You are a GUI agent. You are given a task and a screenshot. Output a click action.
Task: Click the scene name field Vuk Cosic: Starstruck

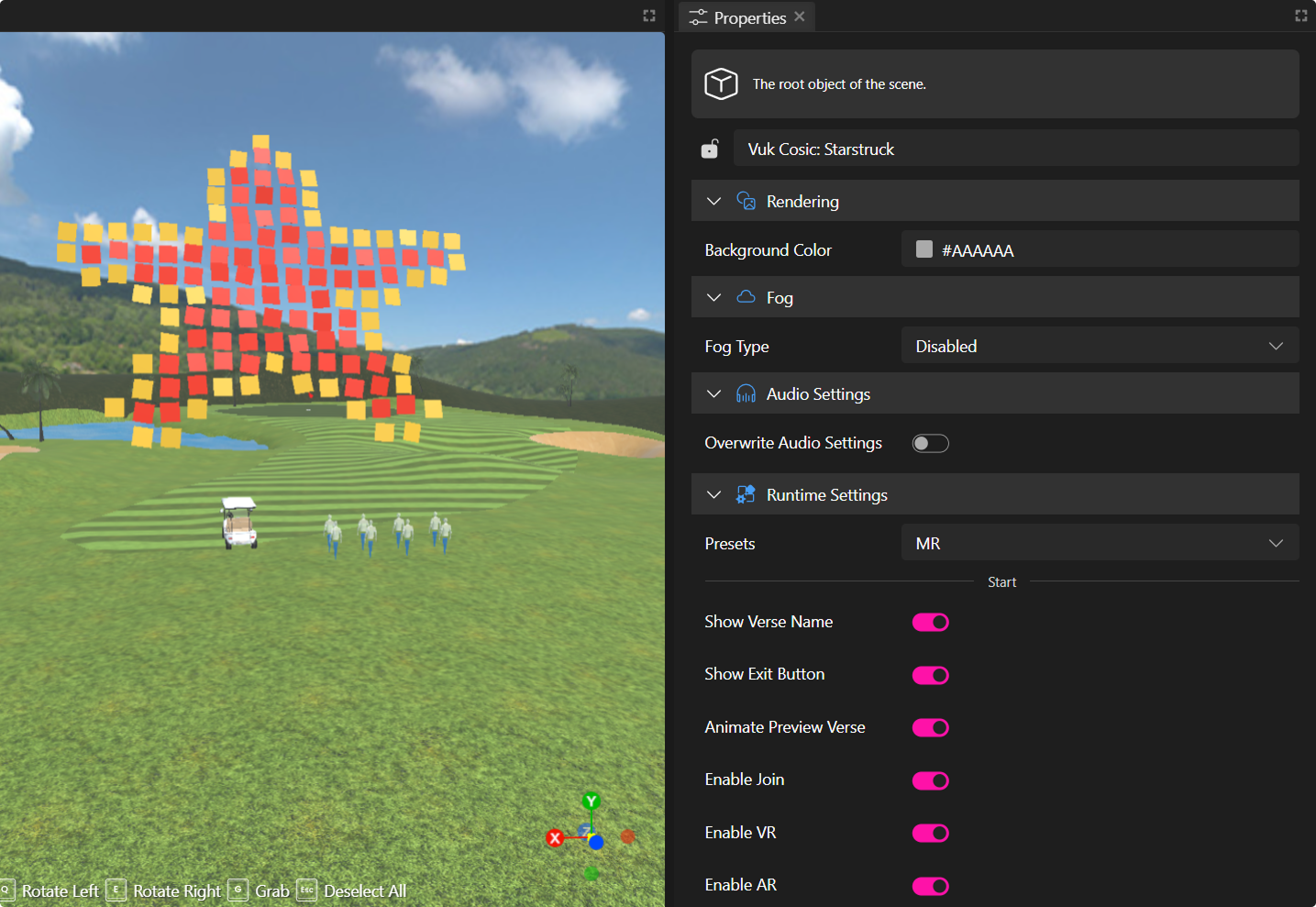(1015, 149)
